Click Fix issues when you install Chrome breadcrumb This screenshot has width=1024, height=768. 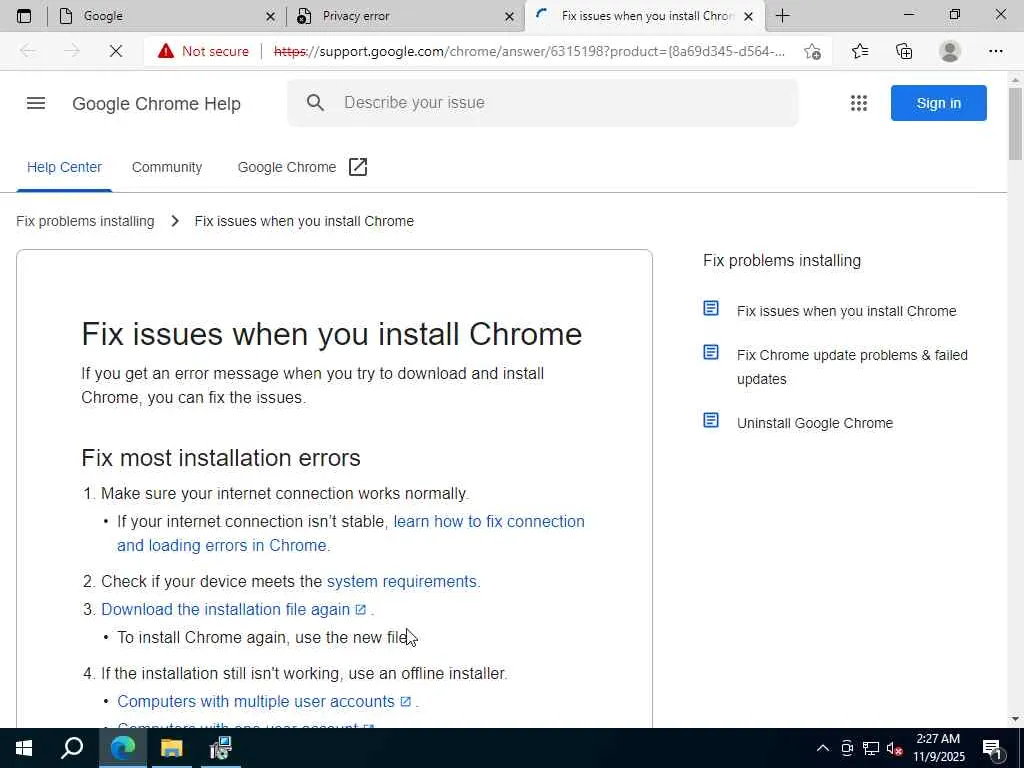pyautogui.click(x=304, y=221)
